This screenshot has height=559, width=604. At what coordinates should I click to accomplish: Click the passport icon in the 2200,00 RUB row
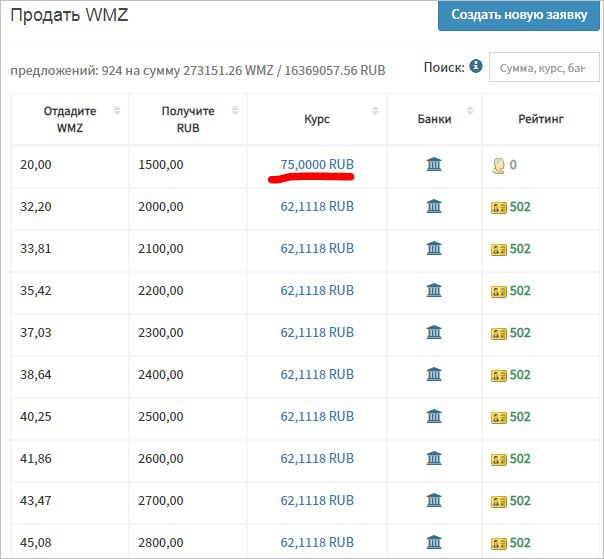tap(499, 292)
